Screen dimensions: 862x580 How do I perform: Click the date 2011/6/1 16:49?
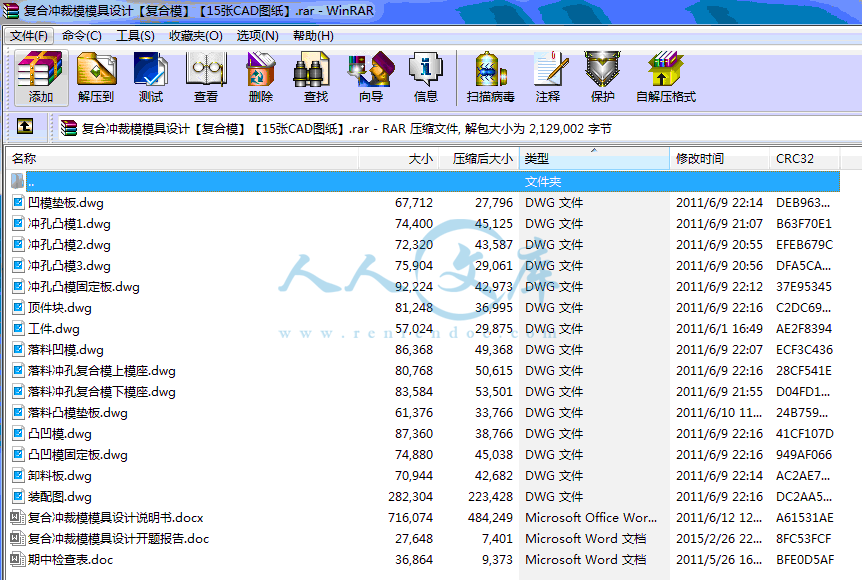(x=719, y=328)
